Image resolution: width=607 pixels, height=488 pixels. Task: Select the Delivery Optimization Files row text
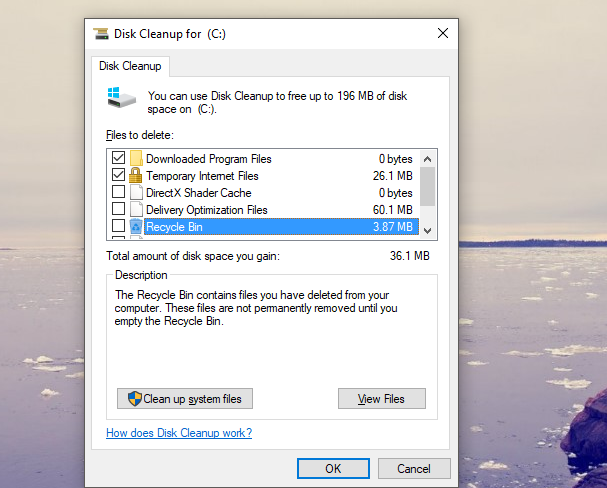207,210
